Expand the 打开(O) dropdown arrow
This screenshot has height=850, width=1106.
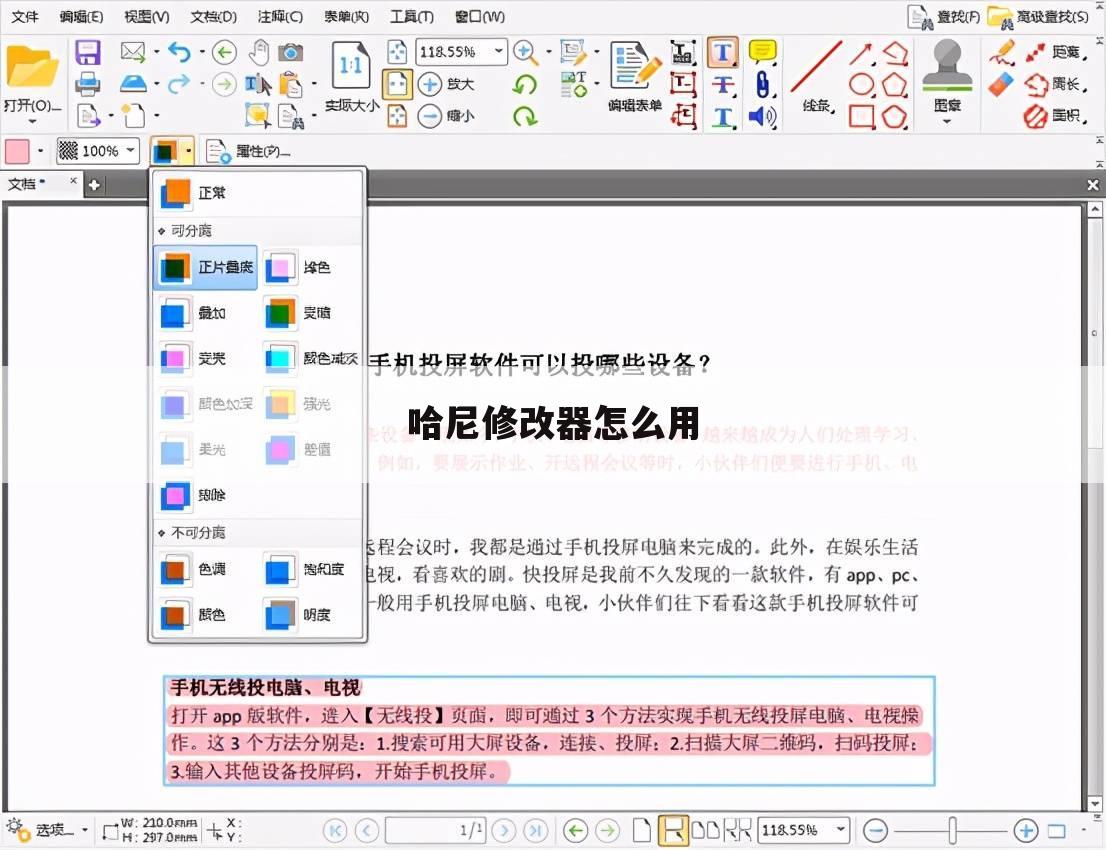pos(32,121)
